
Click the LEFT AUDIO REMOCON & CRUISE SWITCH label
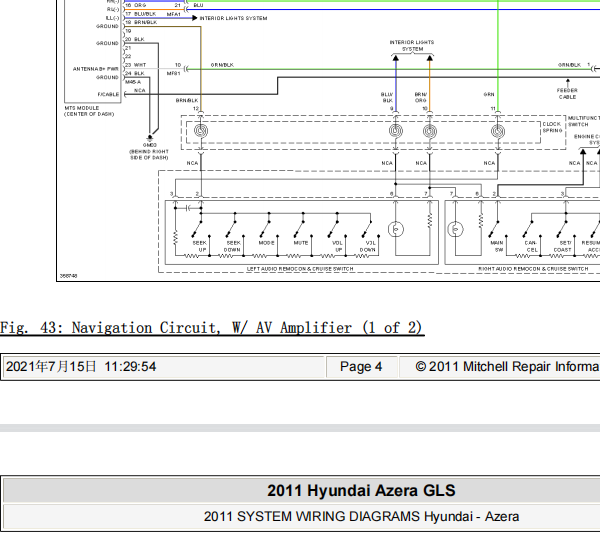(300, 269)
